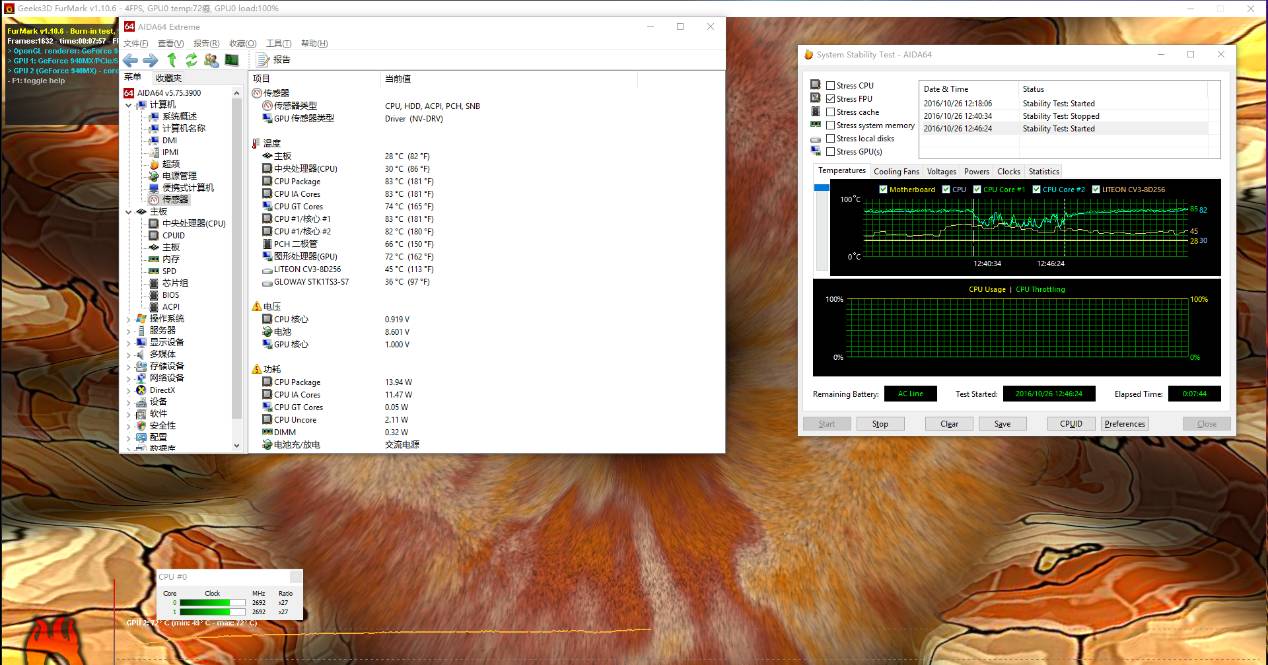
Task: Enable the Stress local disks checkbox
Action: (x=830, y=138)
